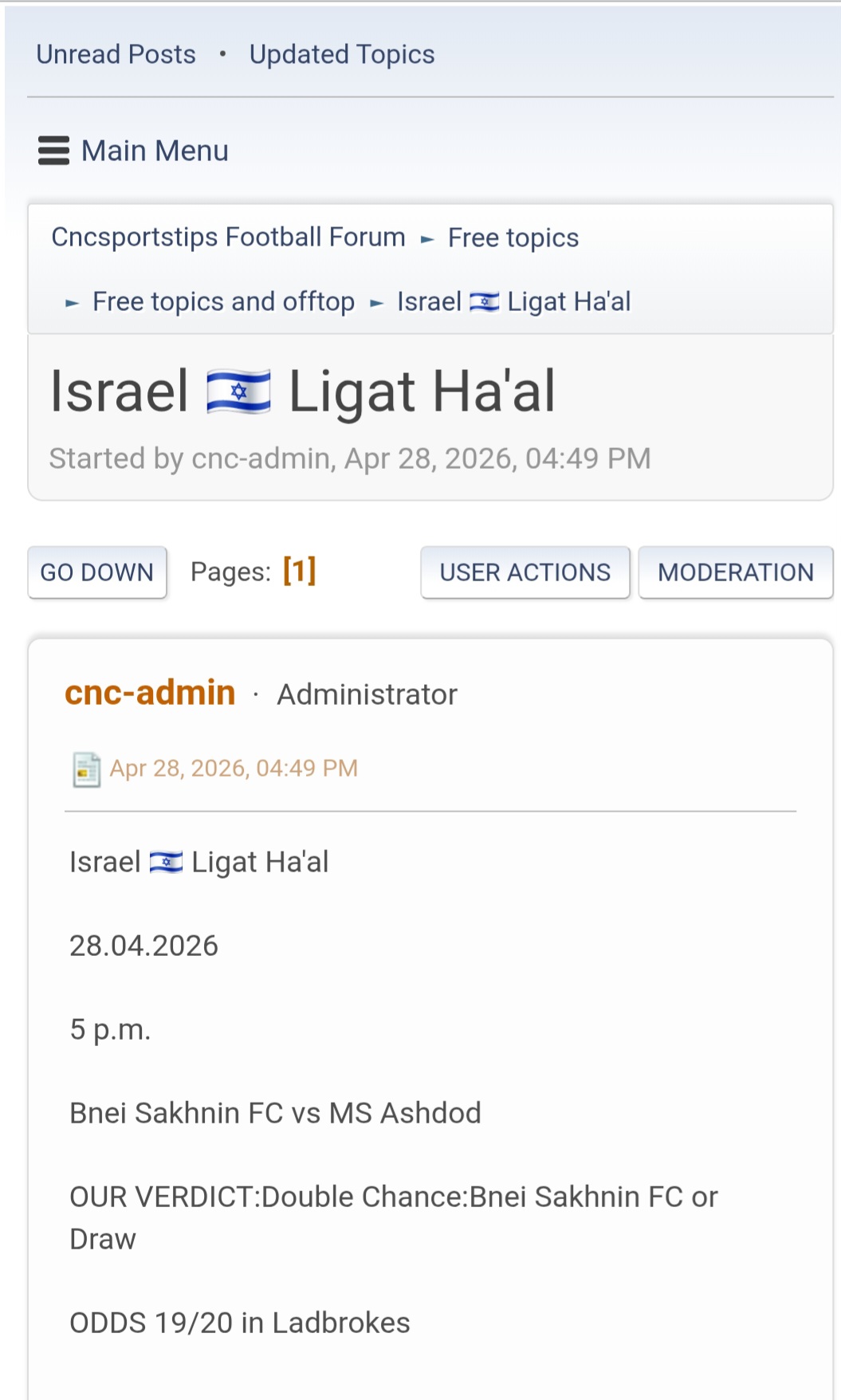Click Israel Ligat Ha'al breadcrumb link
The height and width of the screenshot is (1400, 841).
pyautogui.click(x=513, y=301)
